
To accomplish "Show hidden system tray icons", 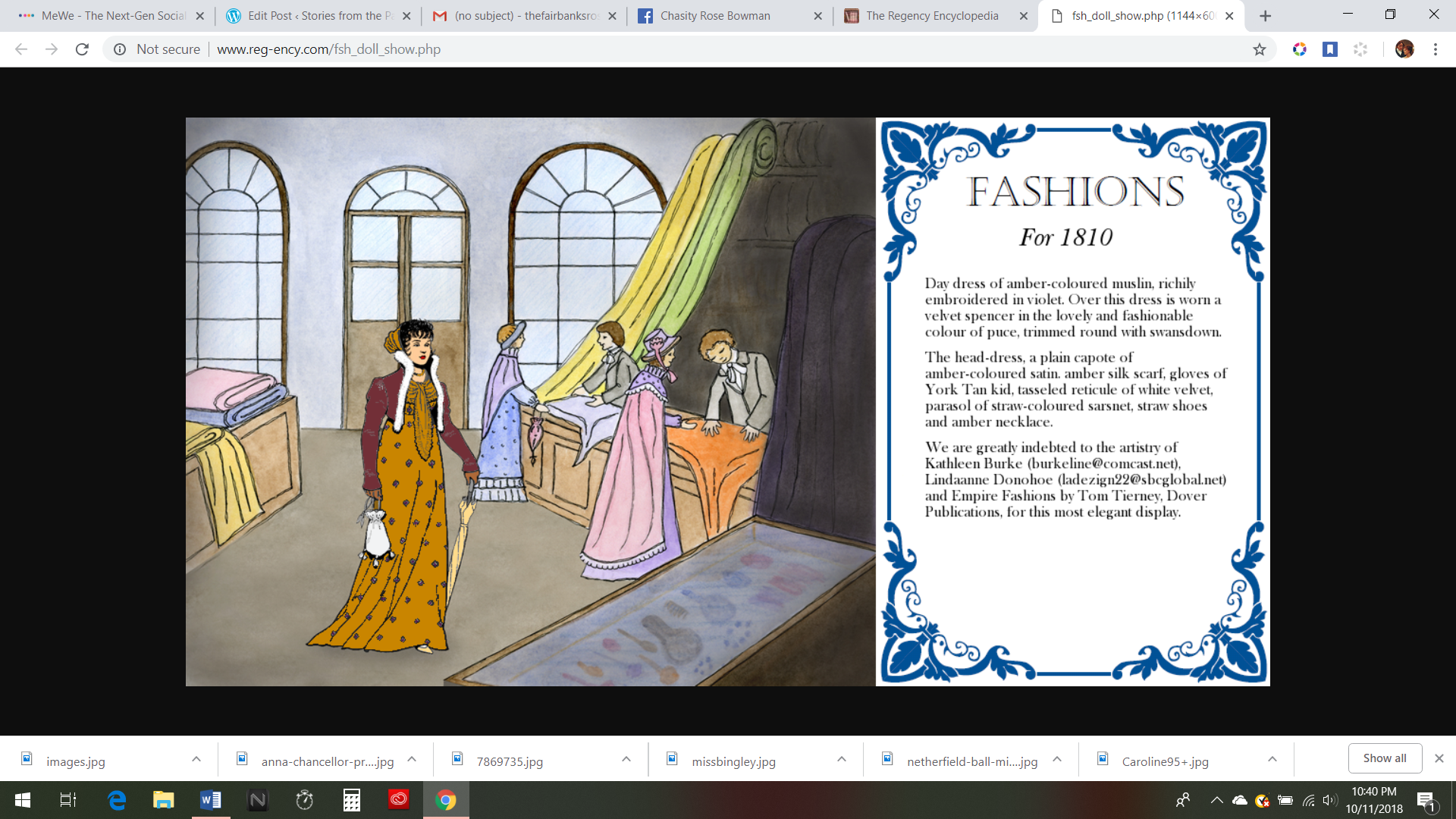I will pos(1216,800).
